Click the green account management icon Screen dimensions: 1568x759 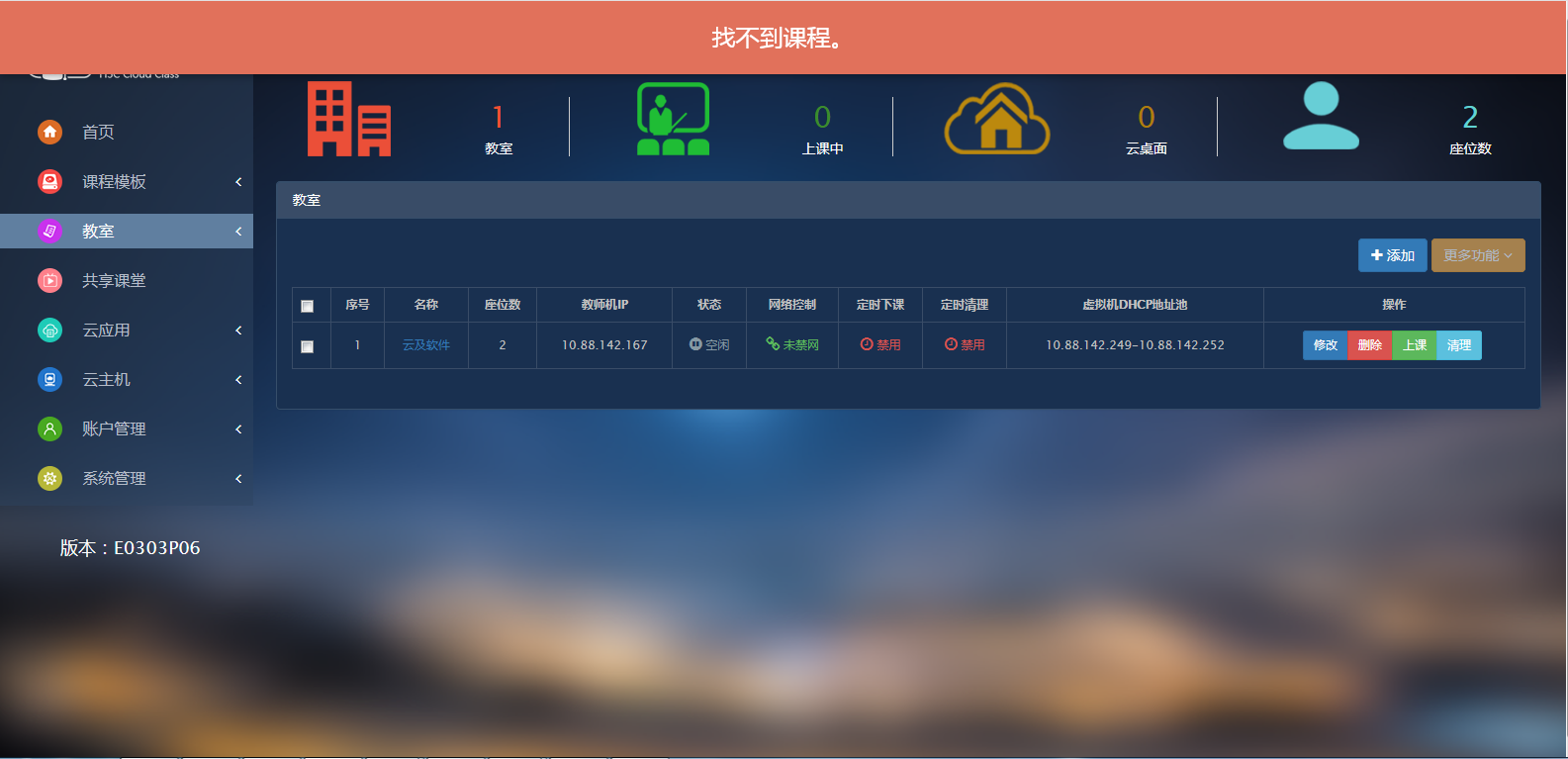point(49,428)
